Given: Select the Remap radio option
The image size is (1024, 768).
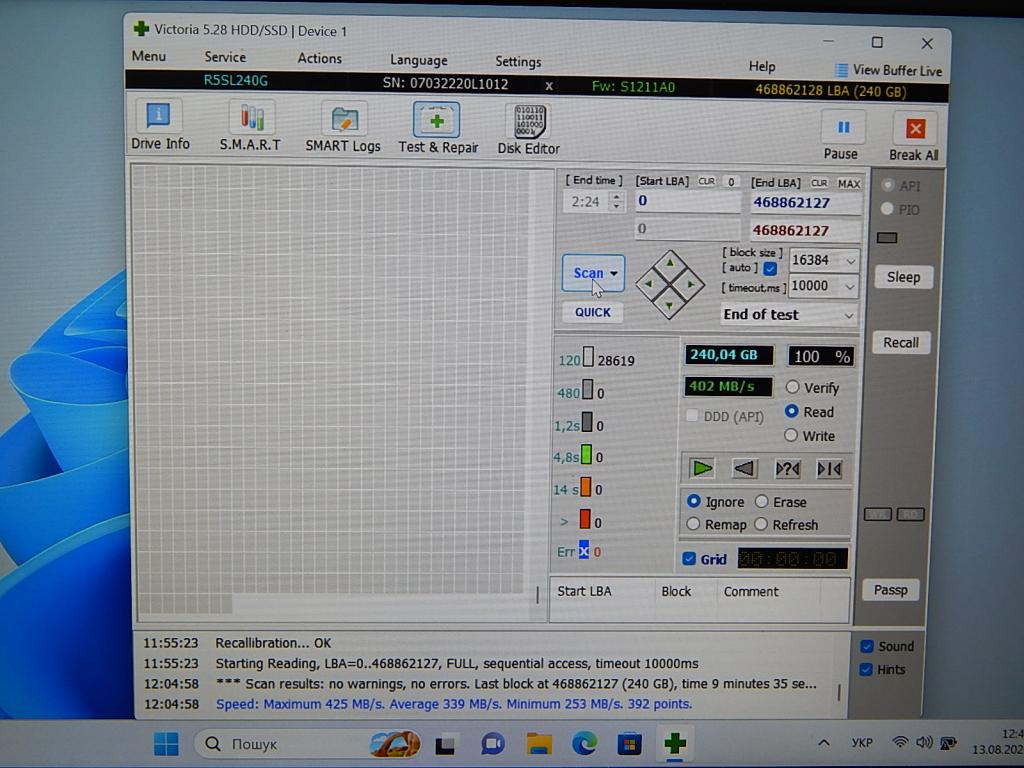Looking at the screenshot, I should click(693, 524).
